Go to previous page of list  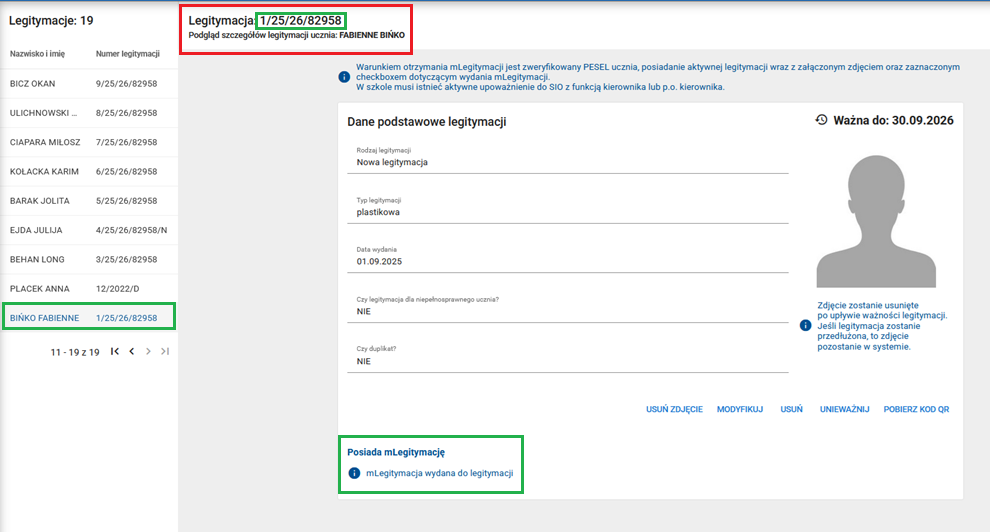pos(132,352)
